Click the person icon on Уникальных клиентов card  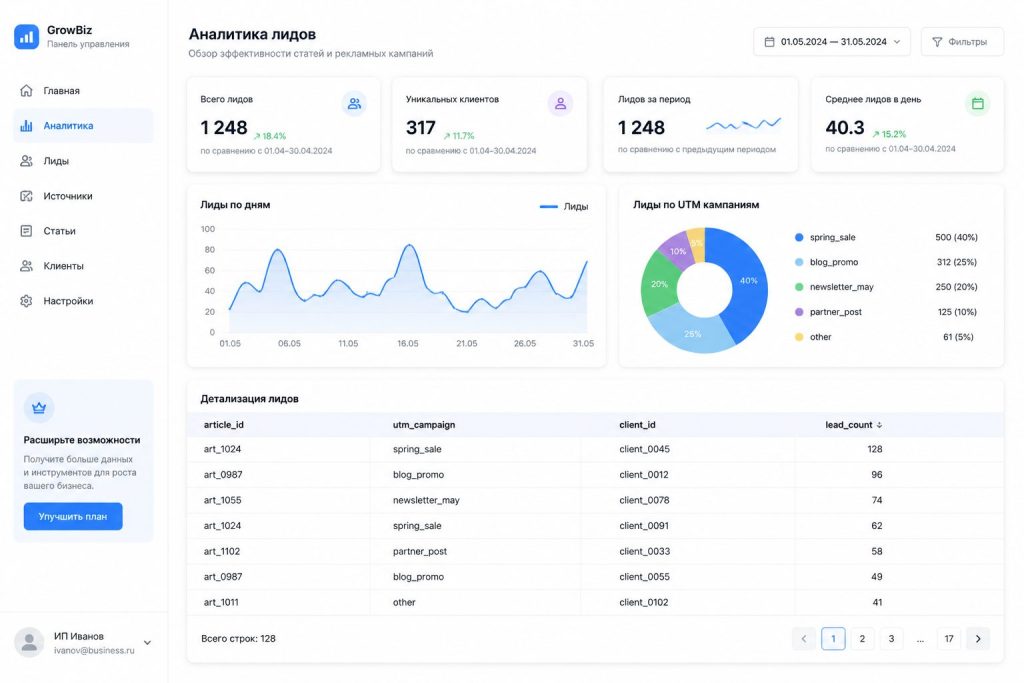[x=560, y=103]
